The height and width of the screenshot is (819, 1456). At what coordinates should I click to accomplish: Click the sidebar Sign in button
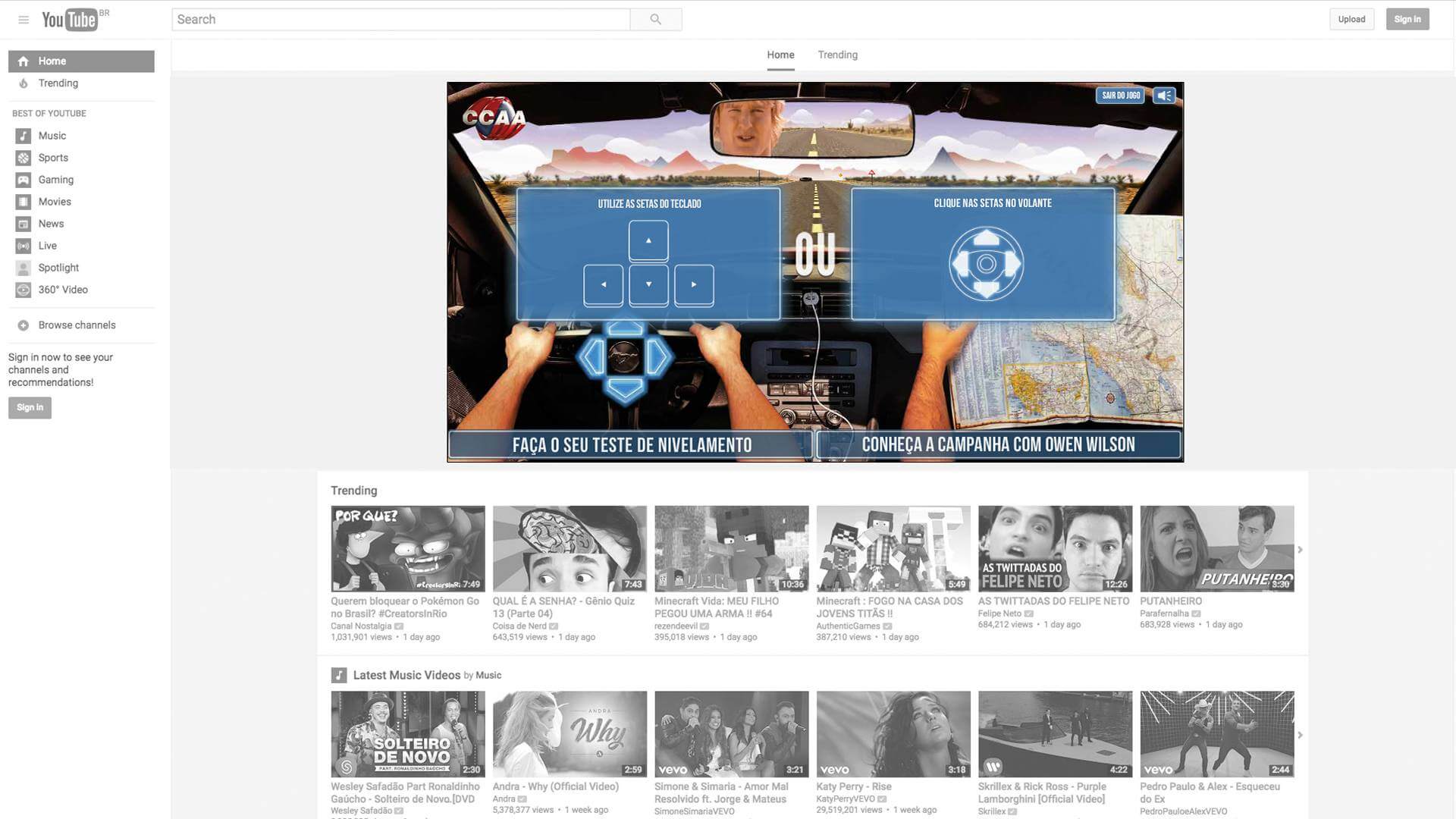click(30, 408)
